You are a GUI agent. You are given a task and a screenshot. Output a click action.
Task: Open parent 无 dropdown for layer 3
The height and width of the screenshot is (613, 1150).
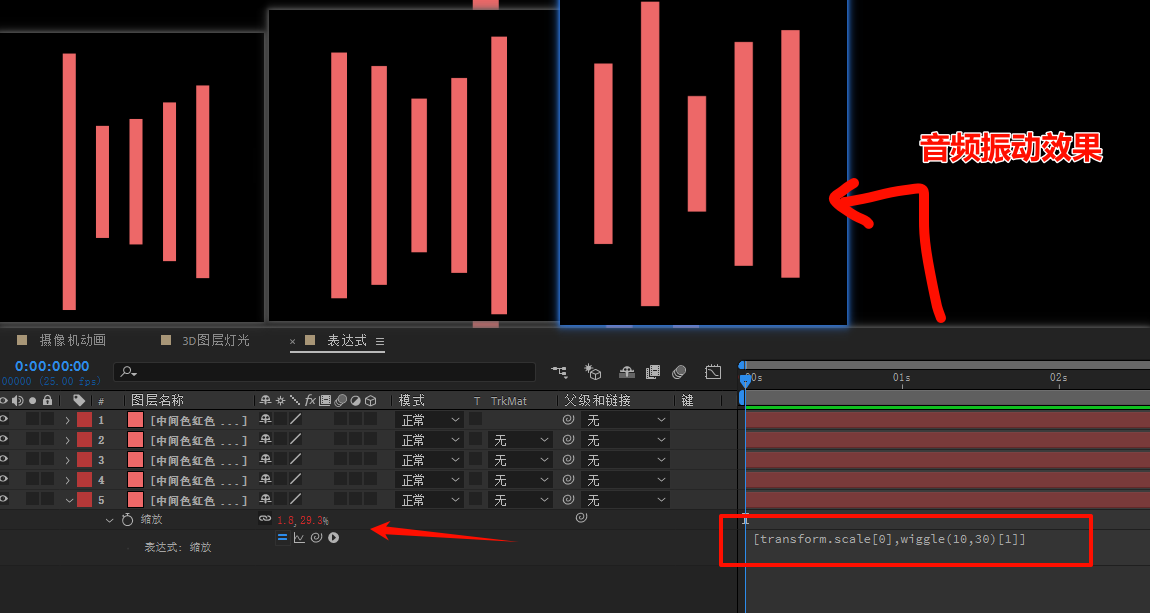pos(625,460)
